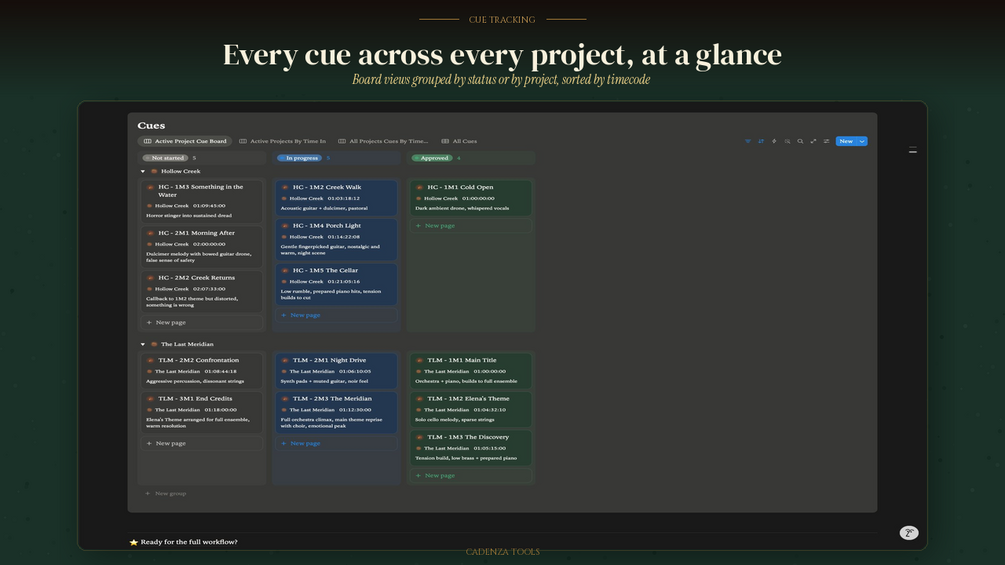Click the Solo cello melody, sparse strings note
Screen dimensions: 1005x565
454,420
